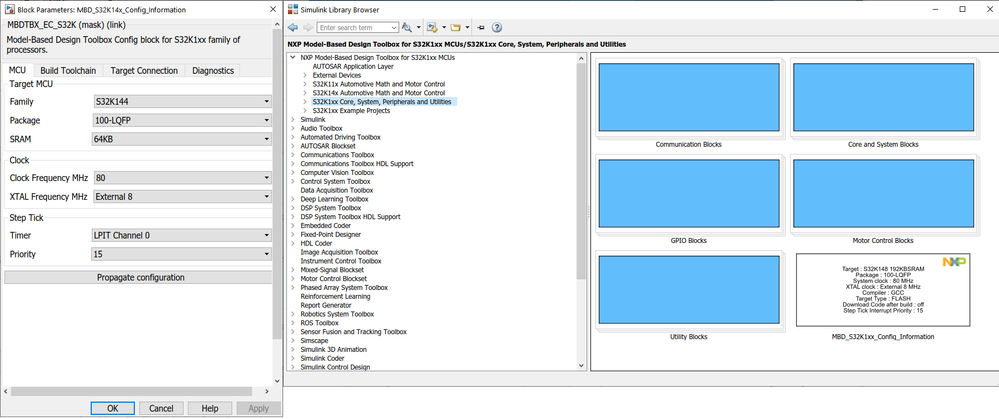Expand S32K14x Automotive Math node
999x419 pixels.
(305, 93)
